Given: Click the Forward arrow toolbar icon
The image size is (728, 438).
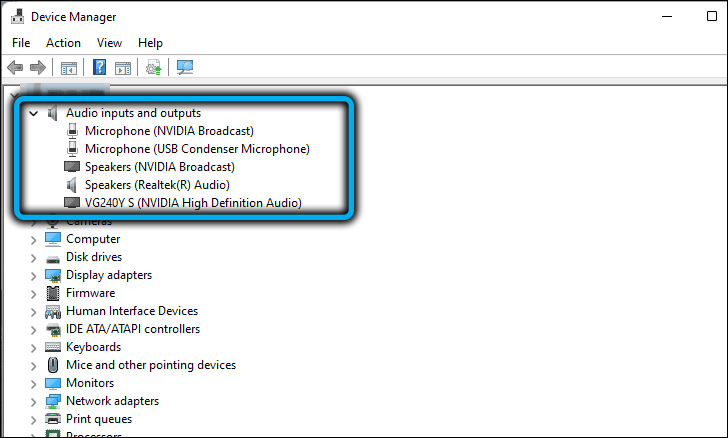Looking at the screenshot, I should pos(38,67).
